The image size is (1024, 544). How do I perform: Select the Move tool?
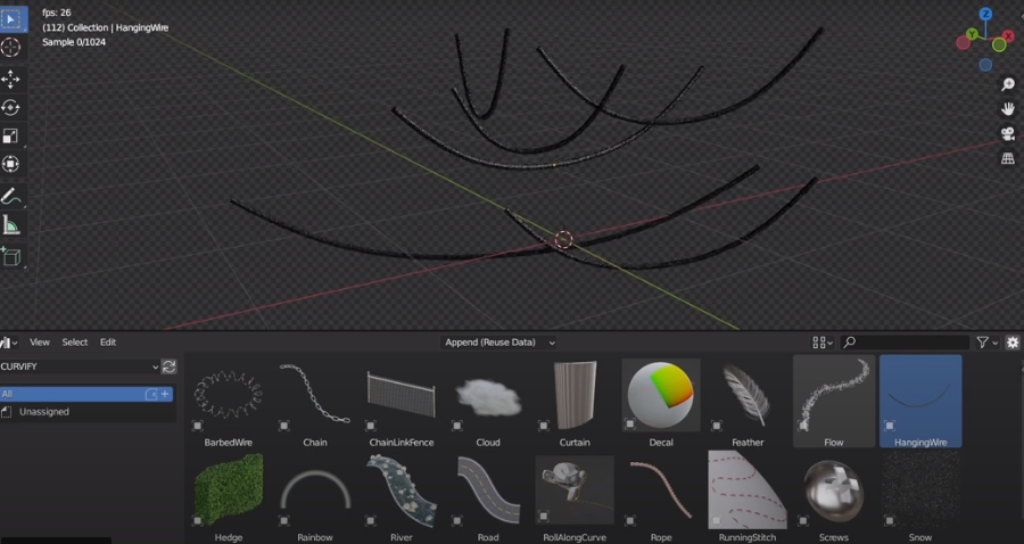[11, 80]
